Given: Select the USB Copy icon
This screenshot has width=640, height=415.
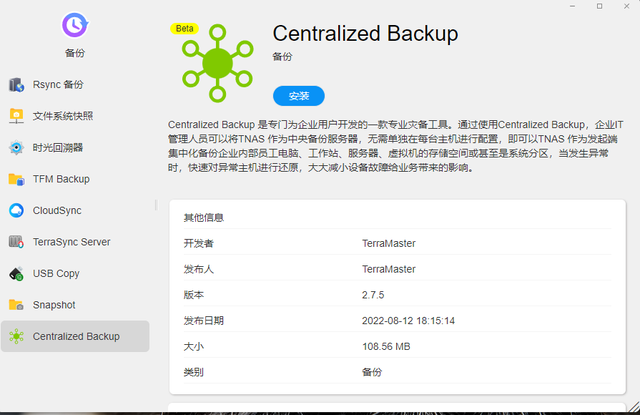Looking at the screenshot, I should click(16, 274).
